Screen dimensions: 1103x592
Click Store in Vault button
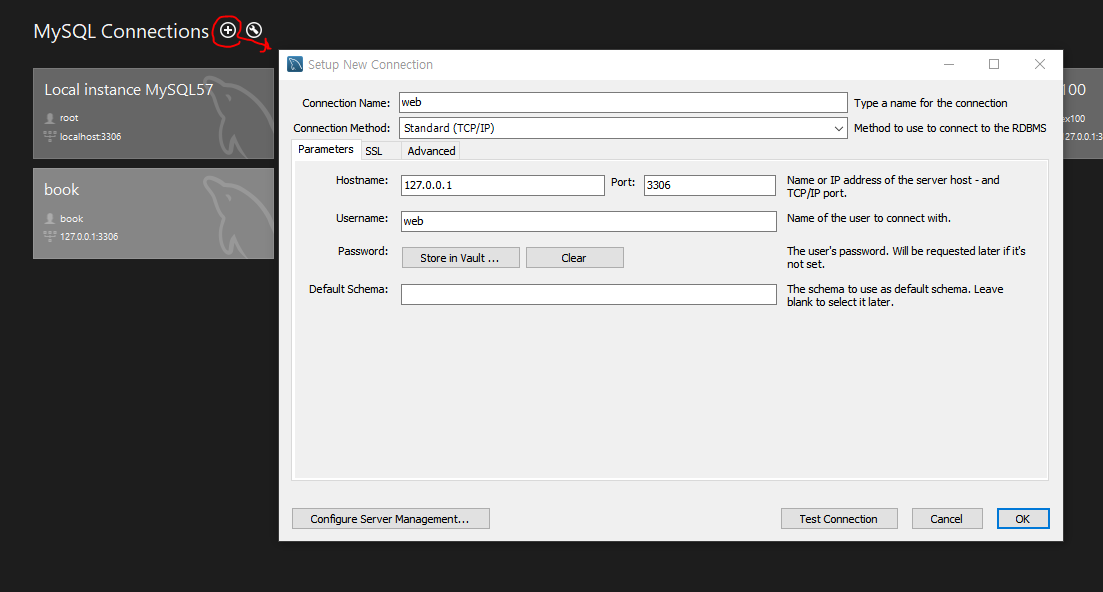click(x=460, y=258)
